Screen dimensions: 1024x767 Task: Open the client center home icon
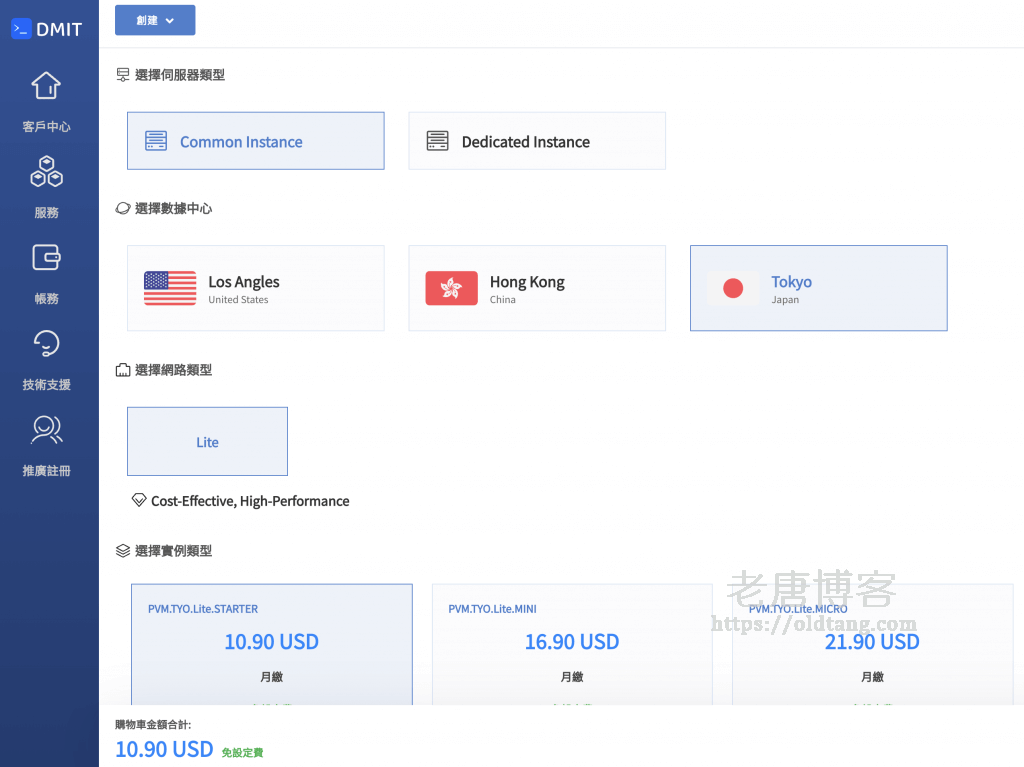tap(46, 86)
